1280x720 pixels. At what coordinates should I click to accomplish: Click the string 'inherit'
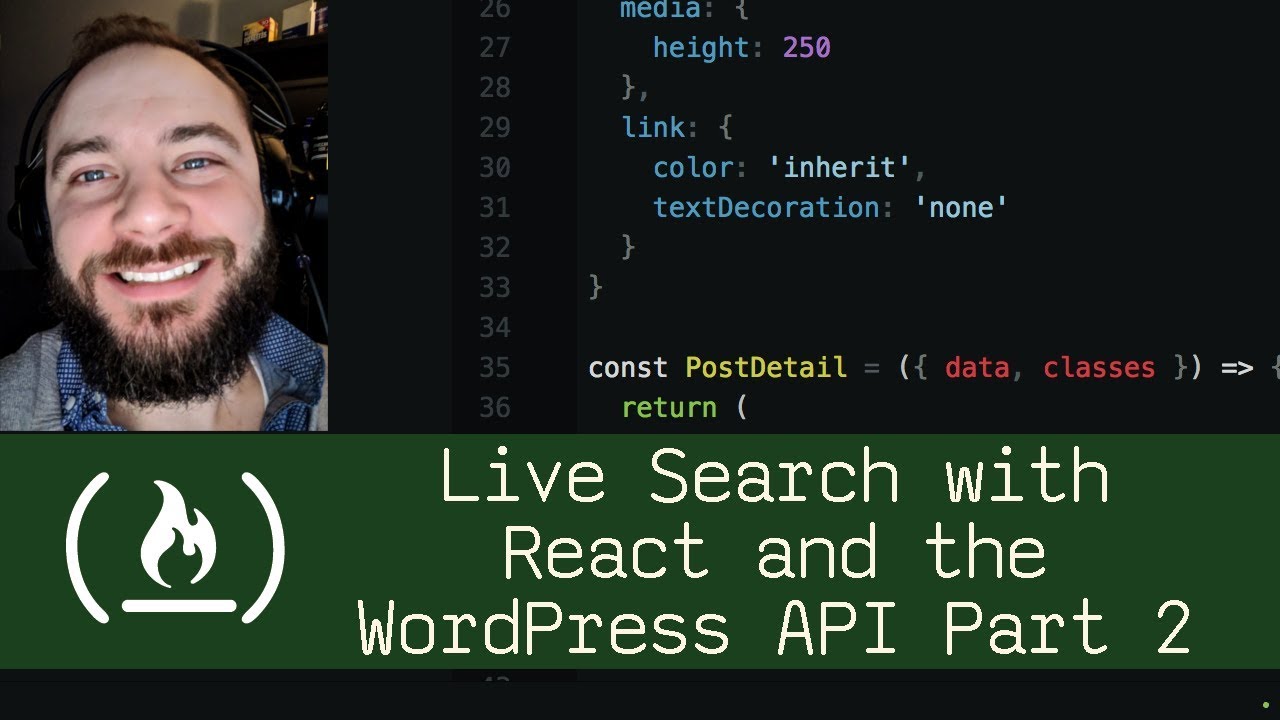(839, 167)
